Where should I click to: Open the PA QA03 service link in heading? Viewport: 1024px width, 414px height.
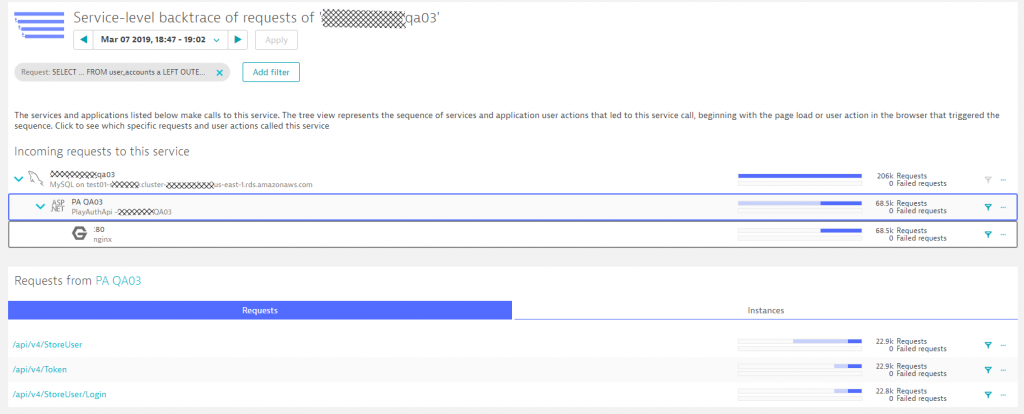(x=118, y=281)
